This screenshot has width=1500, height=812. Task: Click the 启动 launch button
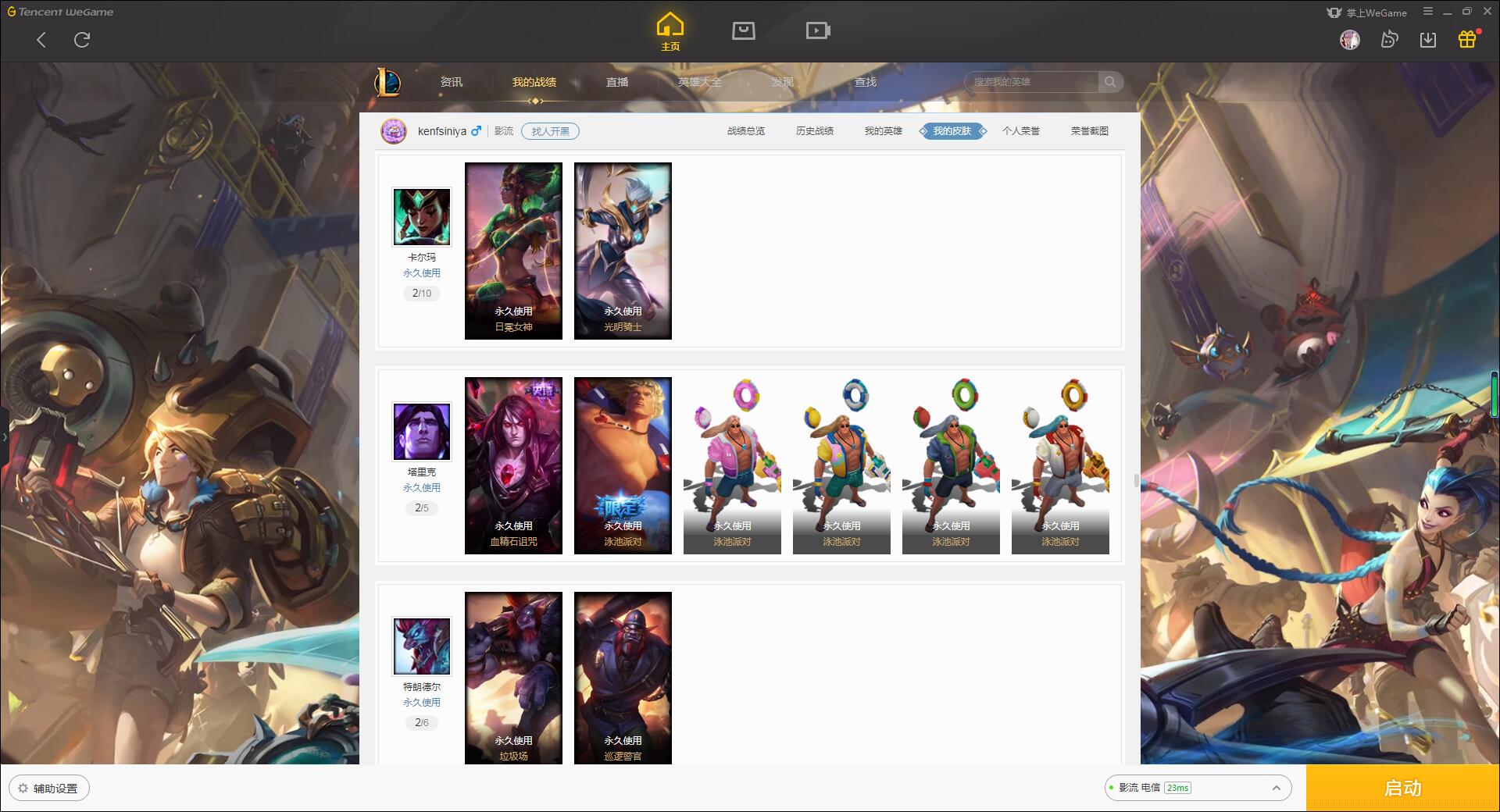(x=1402, y=788)
